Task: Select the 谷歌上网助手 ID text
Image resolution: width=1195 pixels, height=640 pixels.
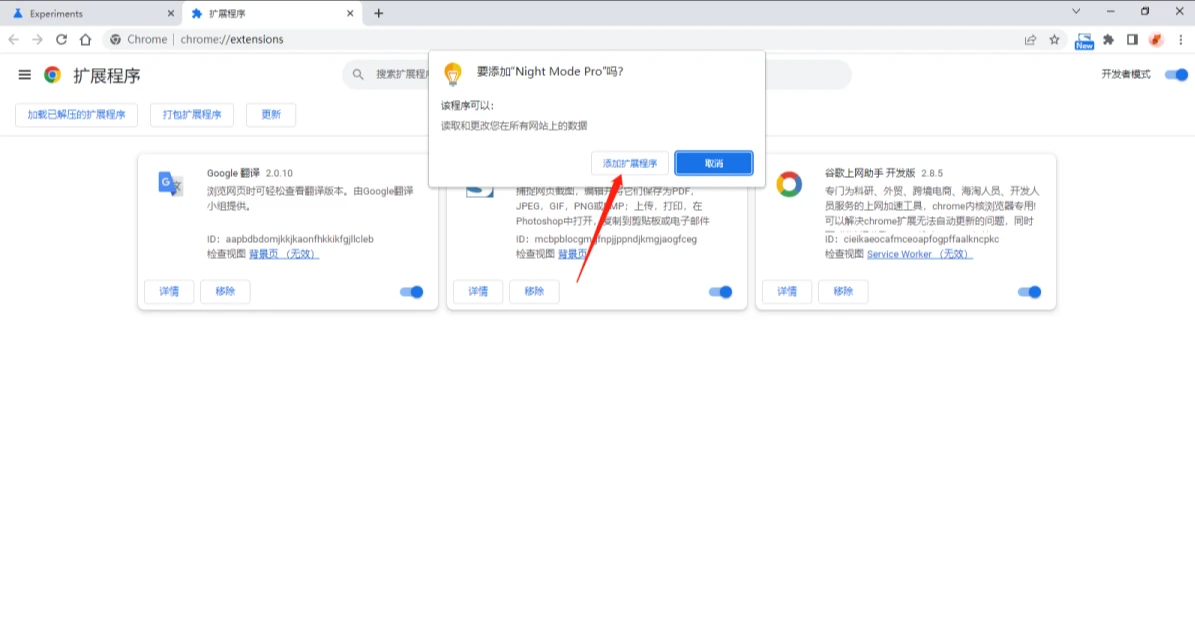Action: click(911, 239)
